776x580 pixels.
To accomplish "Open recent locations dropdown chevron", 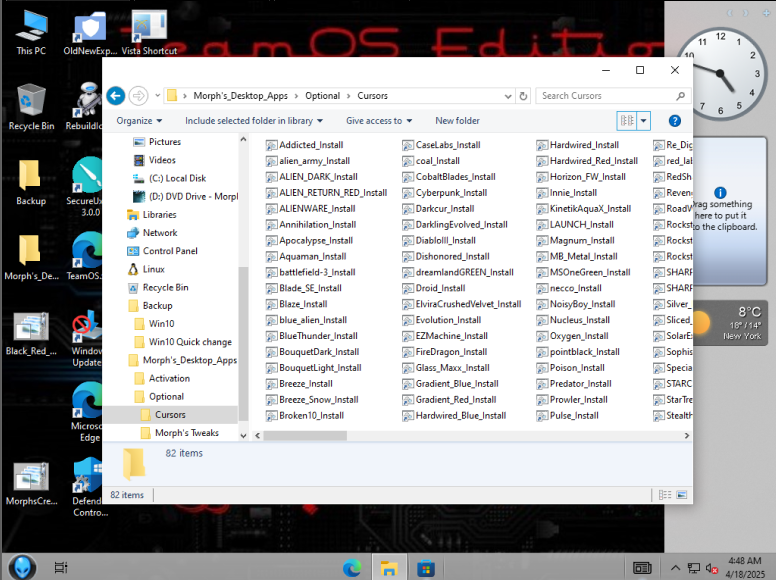I will [157, 96].
